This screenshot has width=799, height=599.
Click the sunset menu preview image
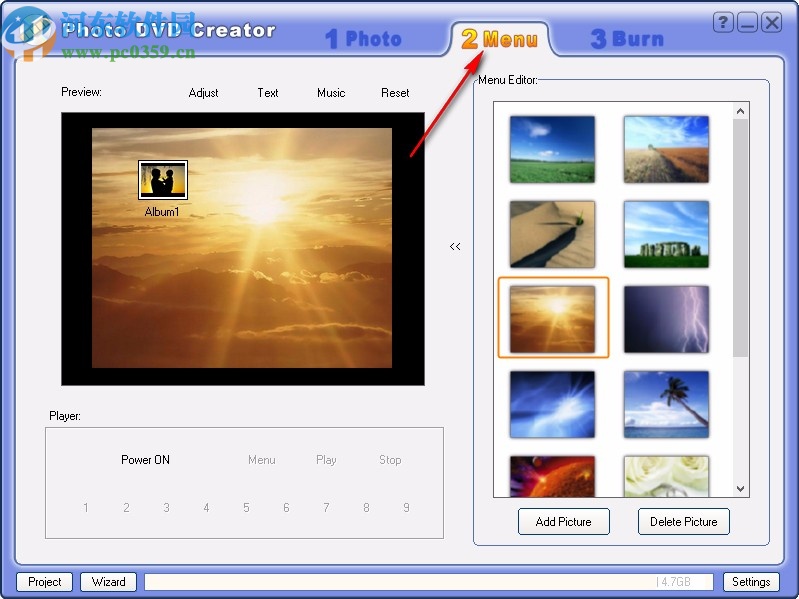[x=242, y=248]
